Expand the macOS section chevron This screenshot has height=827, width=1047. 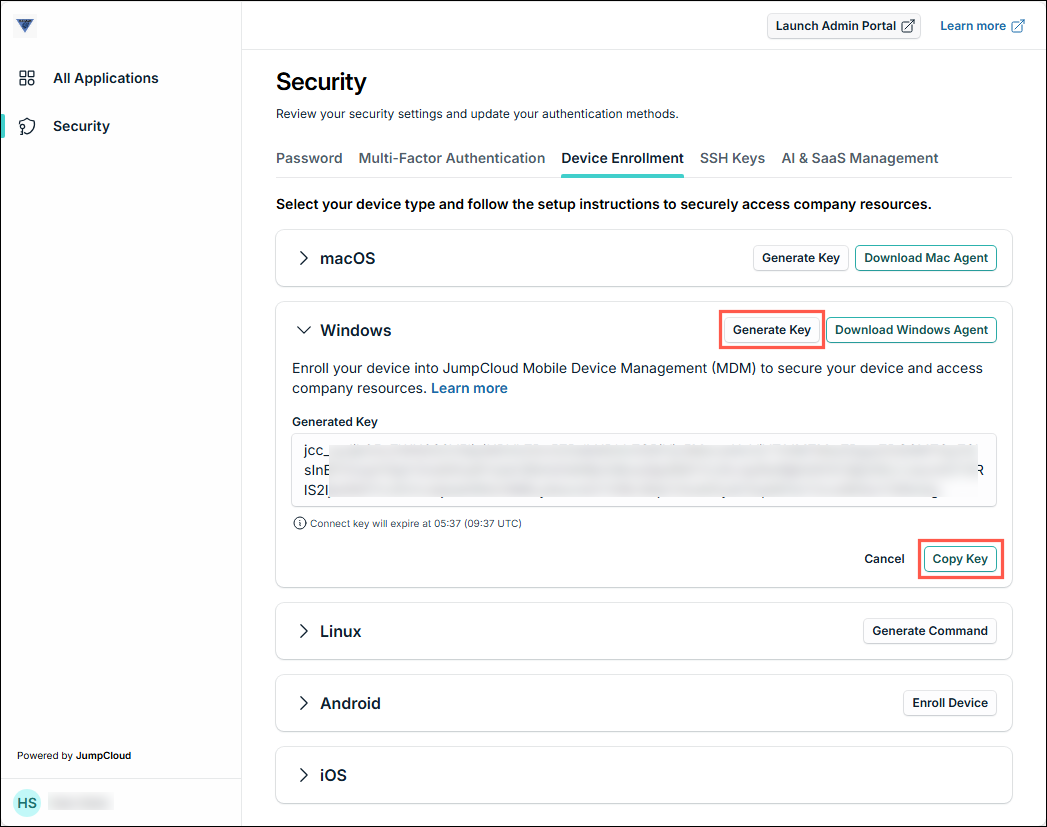[304, 258]
